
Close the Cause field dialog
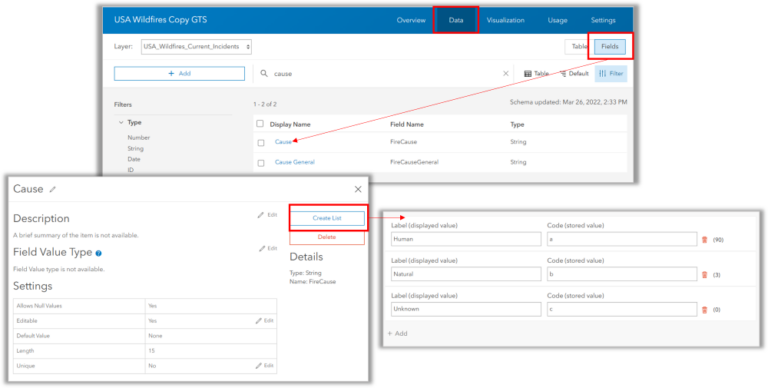tap(358, 189)
